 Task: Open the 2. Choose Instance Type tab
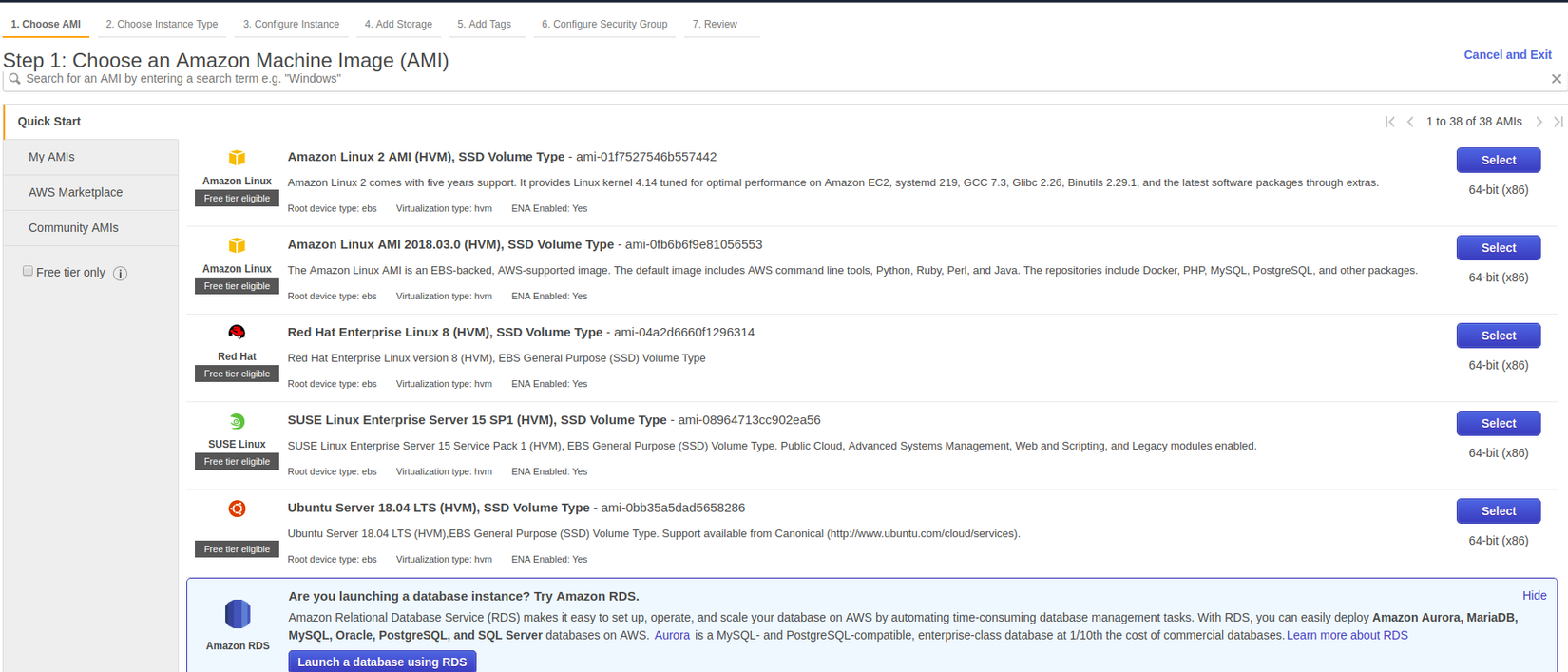(x=162, y=25)
